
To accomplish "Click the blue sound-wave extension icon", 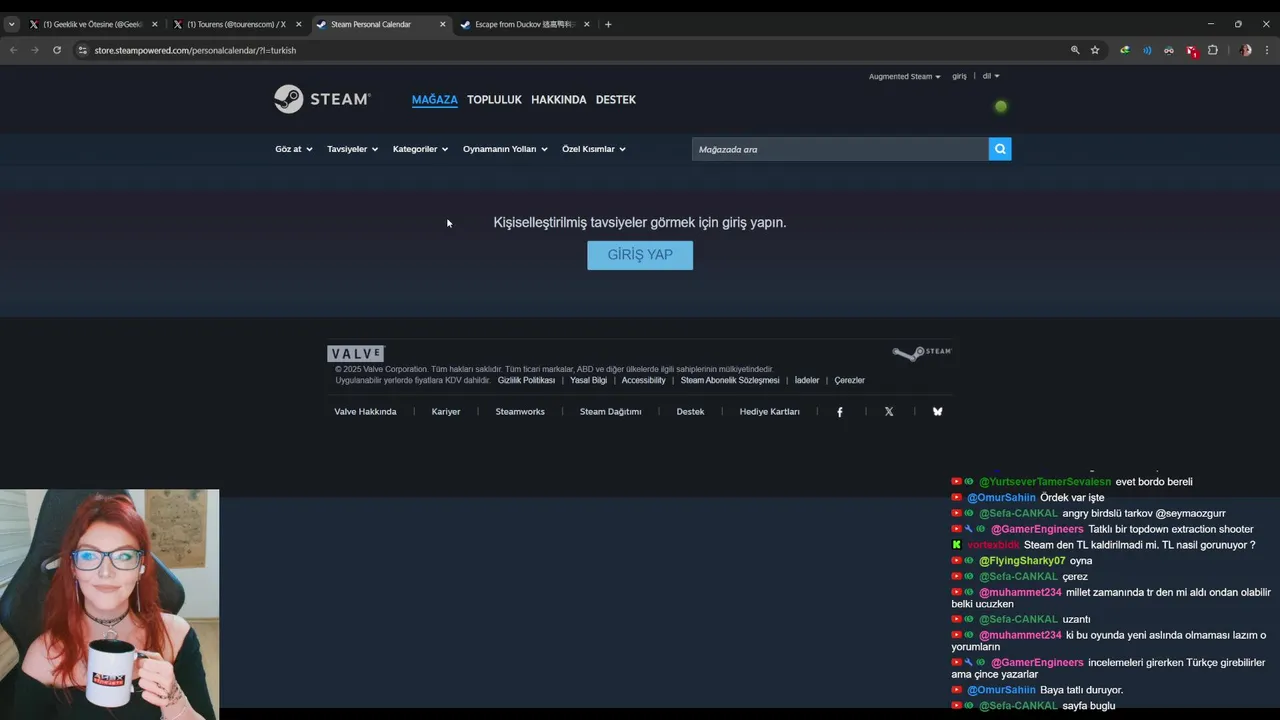I will pos(1147,50).
